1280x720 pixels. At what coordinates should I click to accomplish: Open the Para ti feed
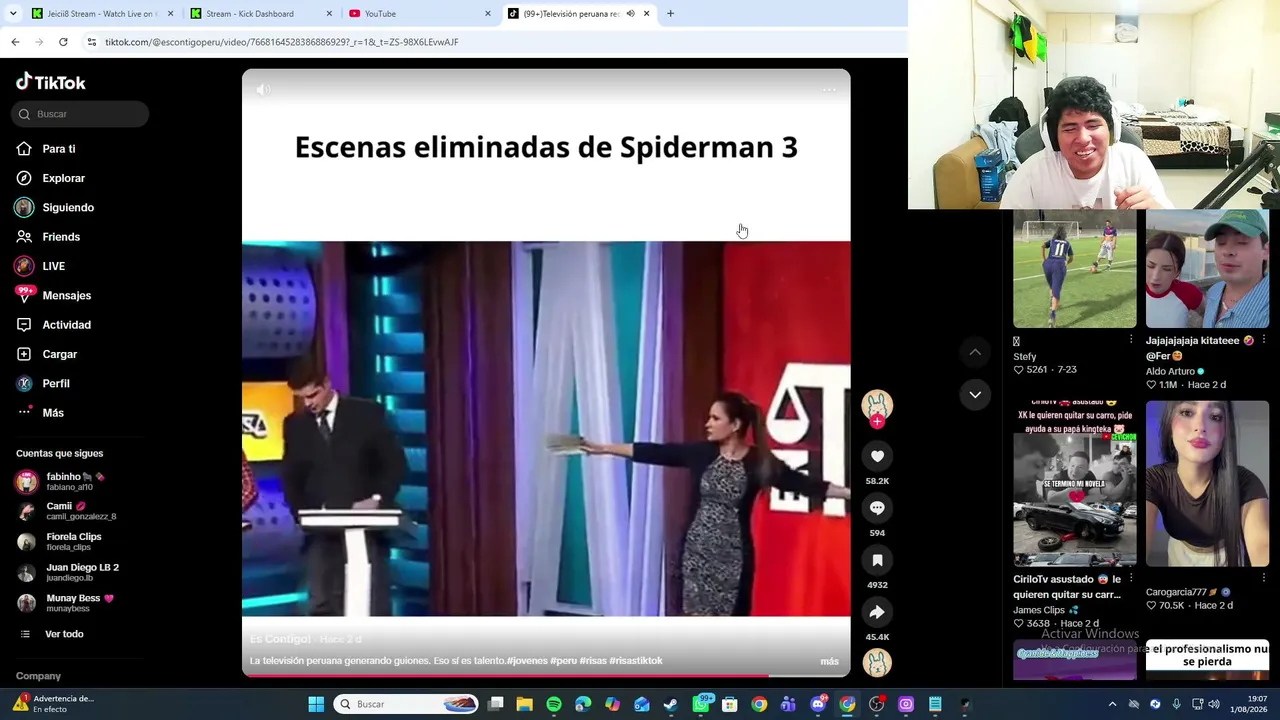tap(59, 149)
